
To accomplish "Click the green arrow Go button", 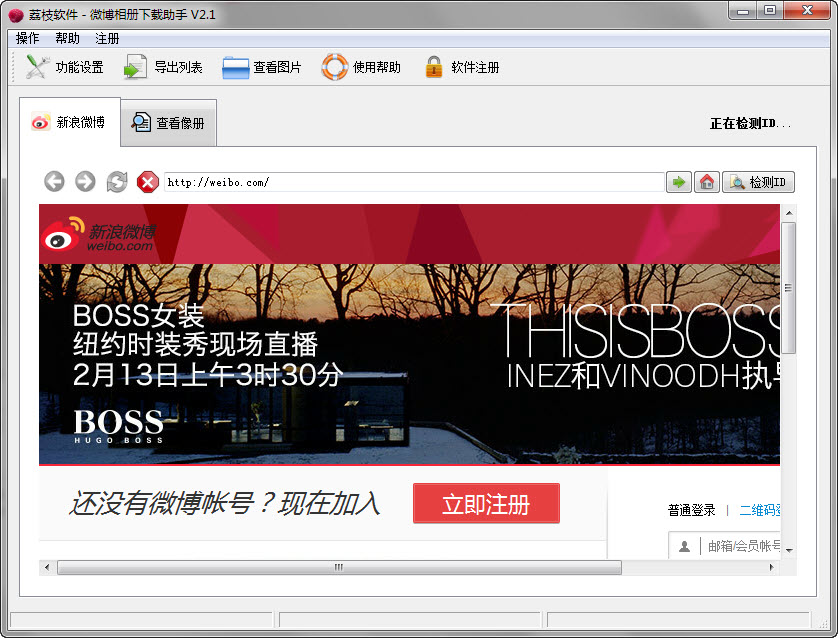I will pos(679,182).
